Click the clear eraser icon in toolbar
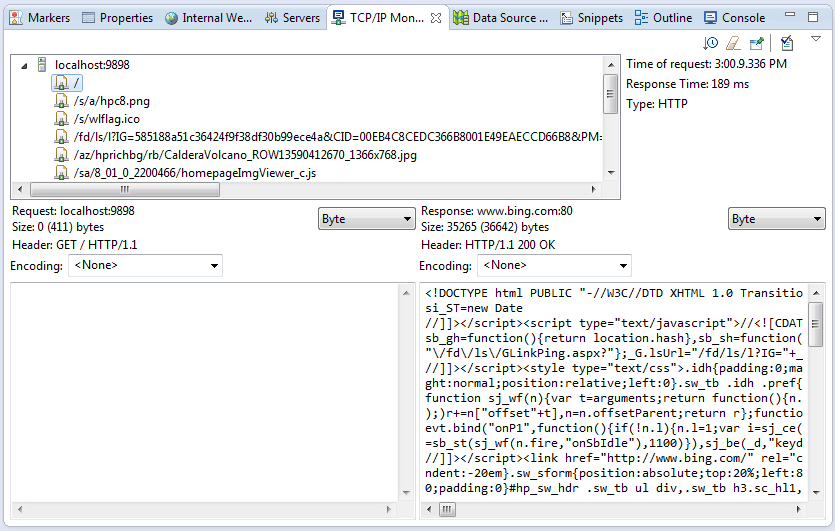The height and width of the screenshot is (531, 835). (x=733, y=43)
